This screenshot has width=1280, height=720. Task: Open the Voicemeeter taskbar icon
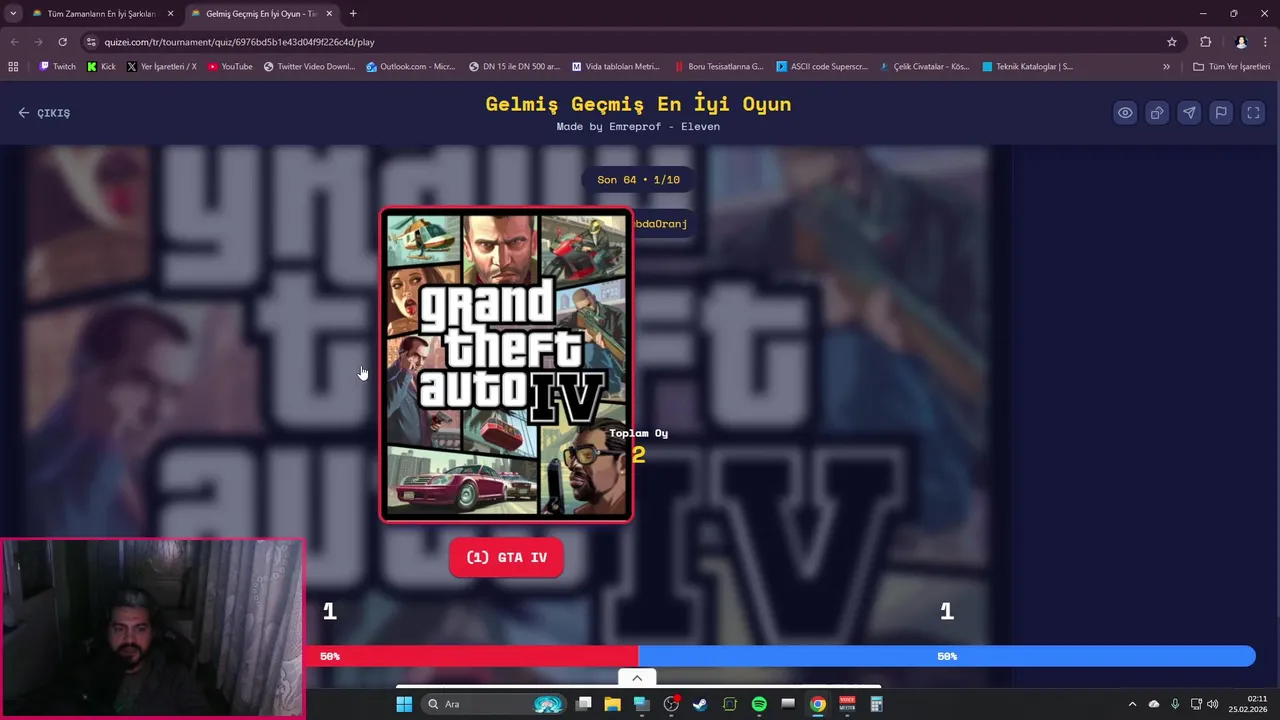(847, 704)
